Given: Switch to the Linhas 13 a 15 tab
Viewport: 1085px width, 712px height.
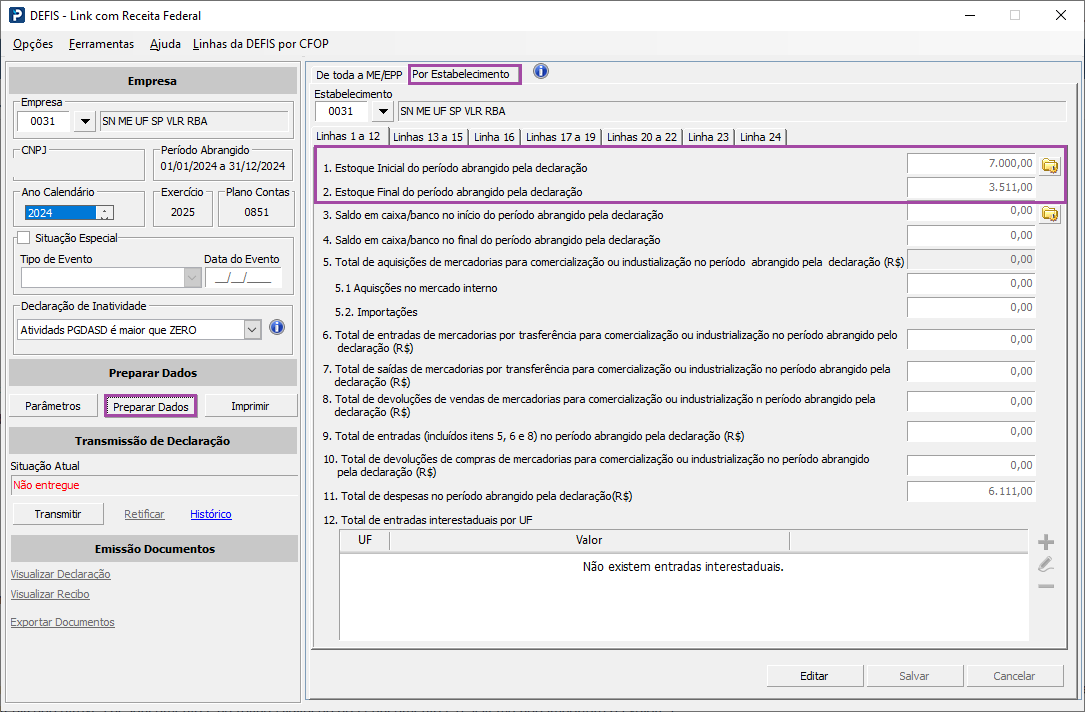Looking at the screenshot, I should [427, 137].
